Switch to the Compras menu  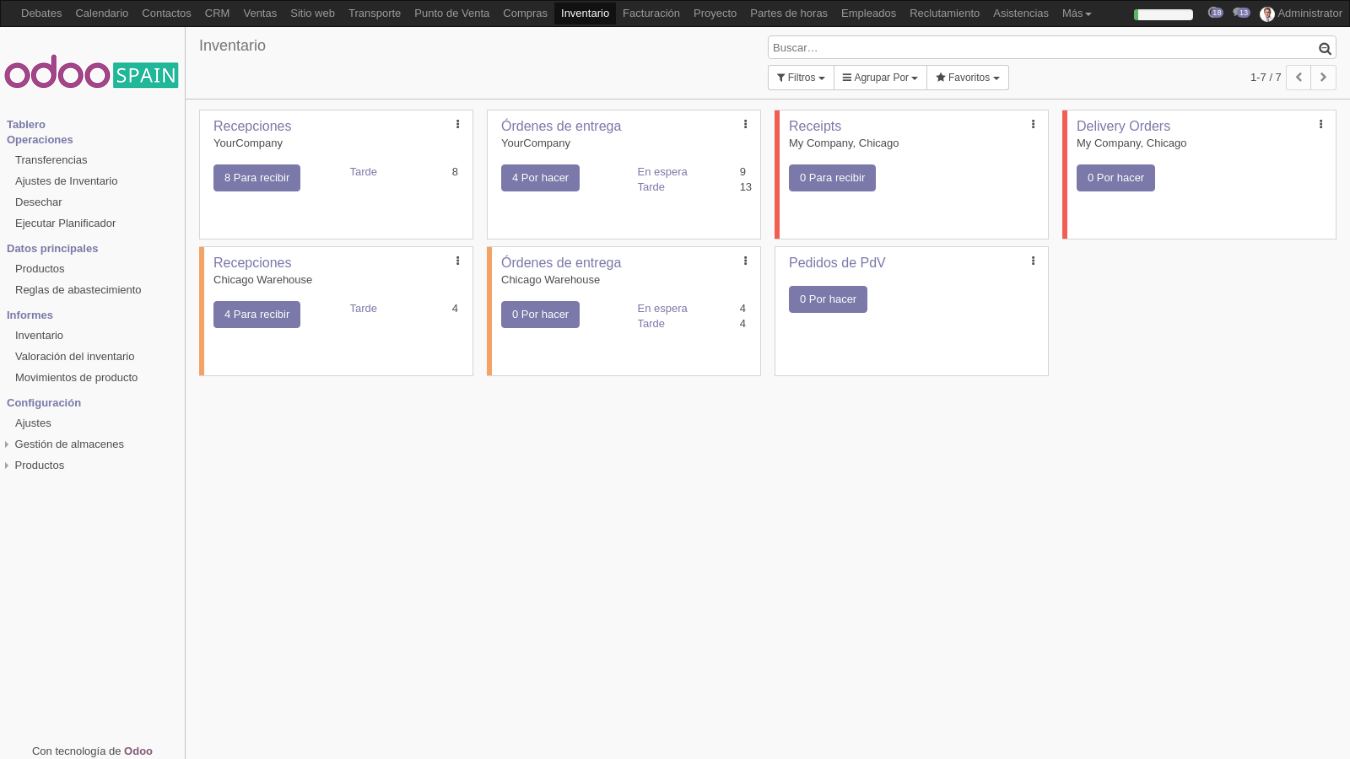pyautogui.click(x=524, y=13)
